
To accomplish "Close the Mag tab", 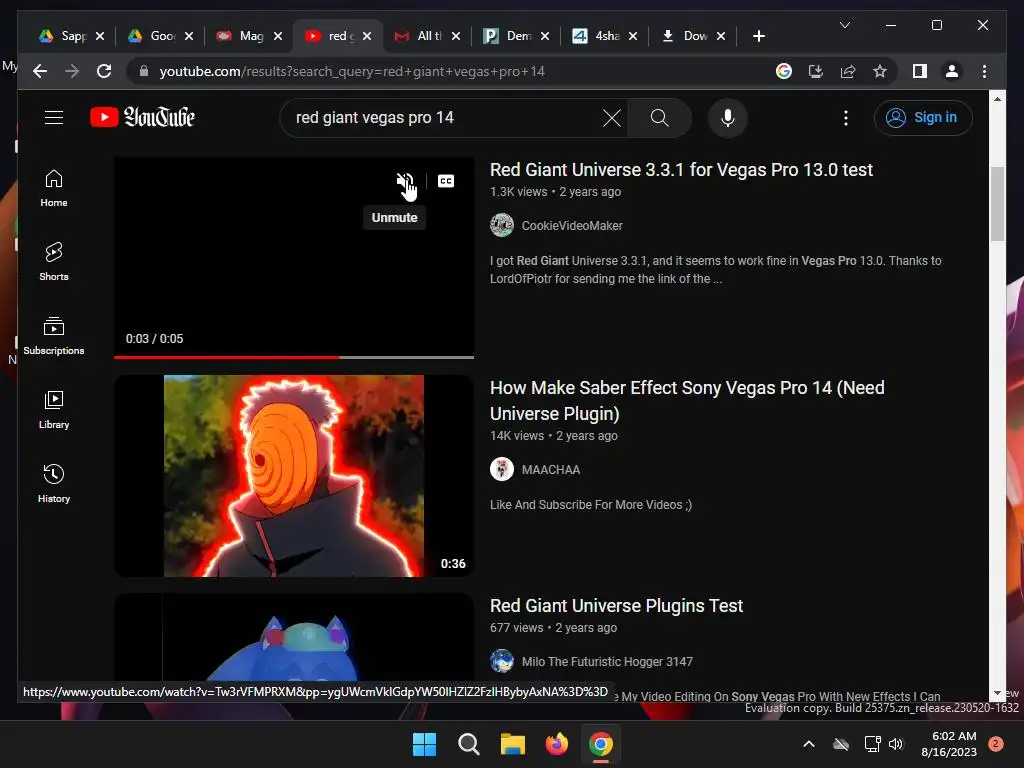I will tap(278, 36).
